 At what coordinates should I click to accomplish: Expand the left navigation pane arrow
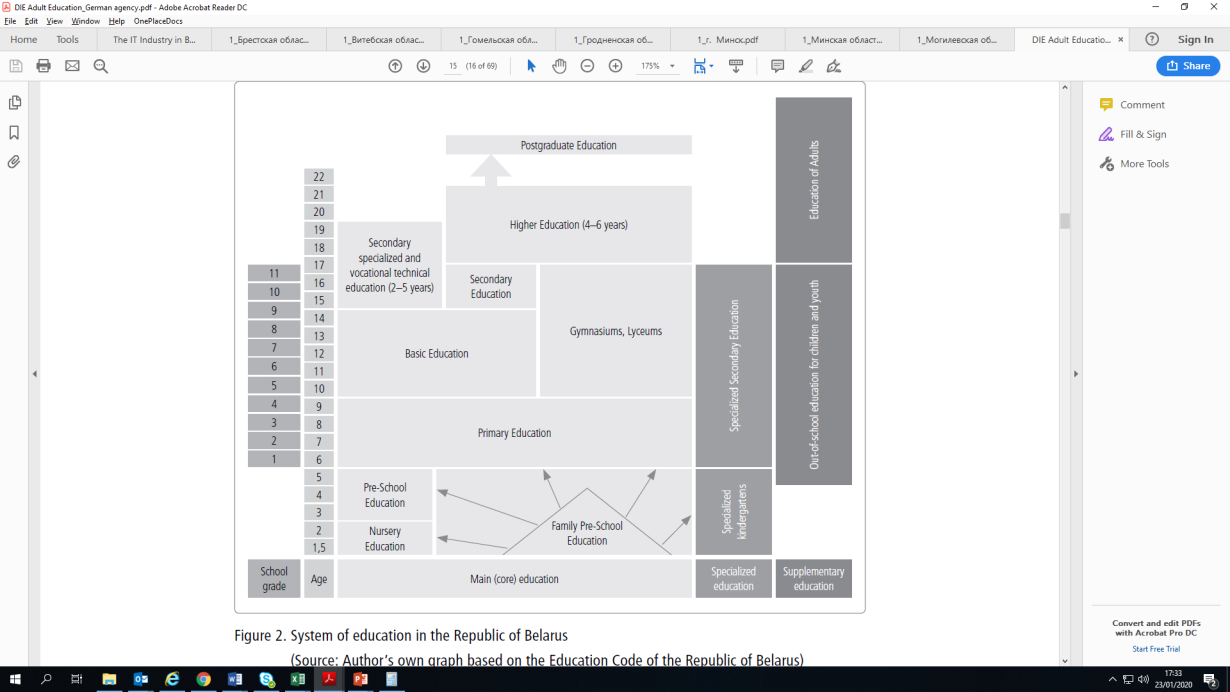tap(35, 374)
